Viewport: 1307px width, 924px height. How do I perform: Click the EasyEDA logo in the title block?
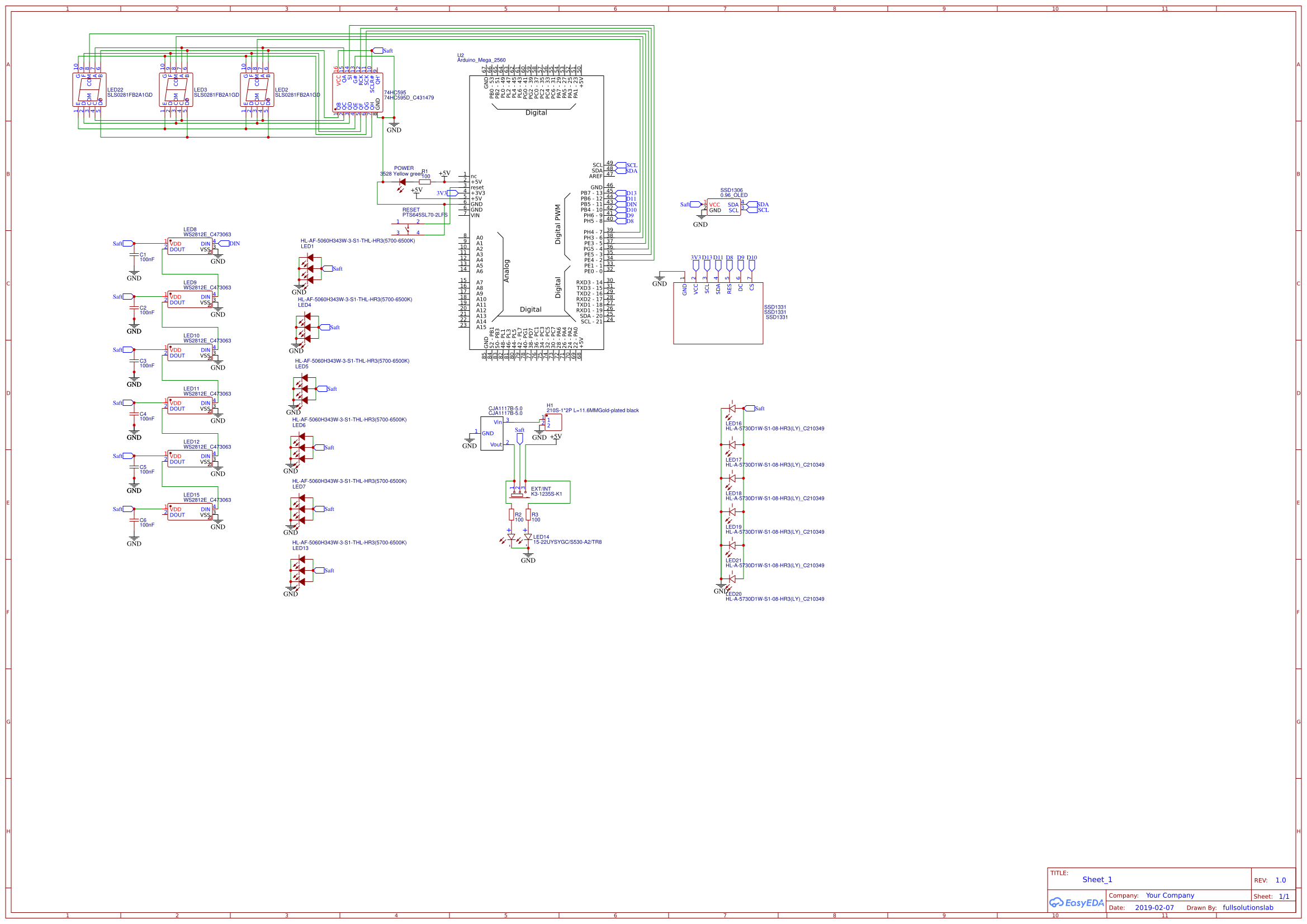pos(1078,902)
